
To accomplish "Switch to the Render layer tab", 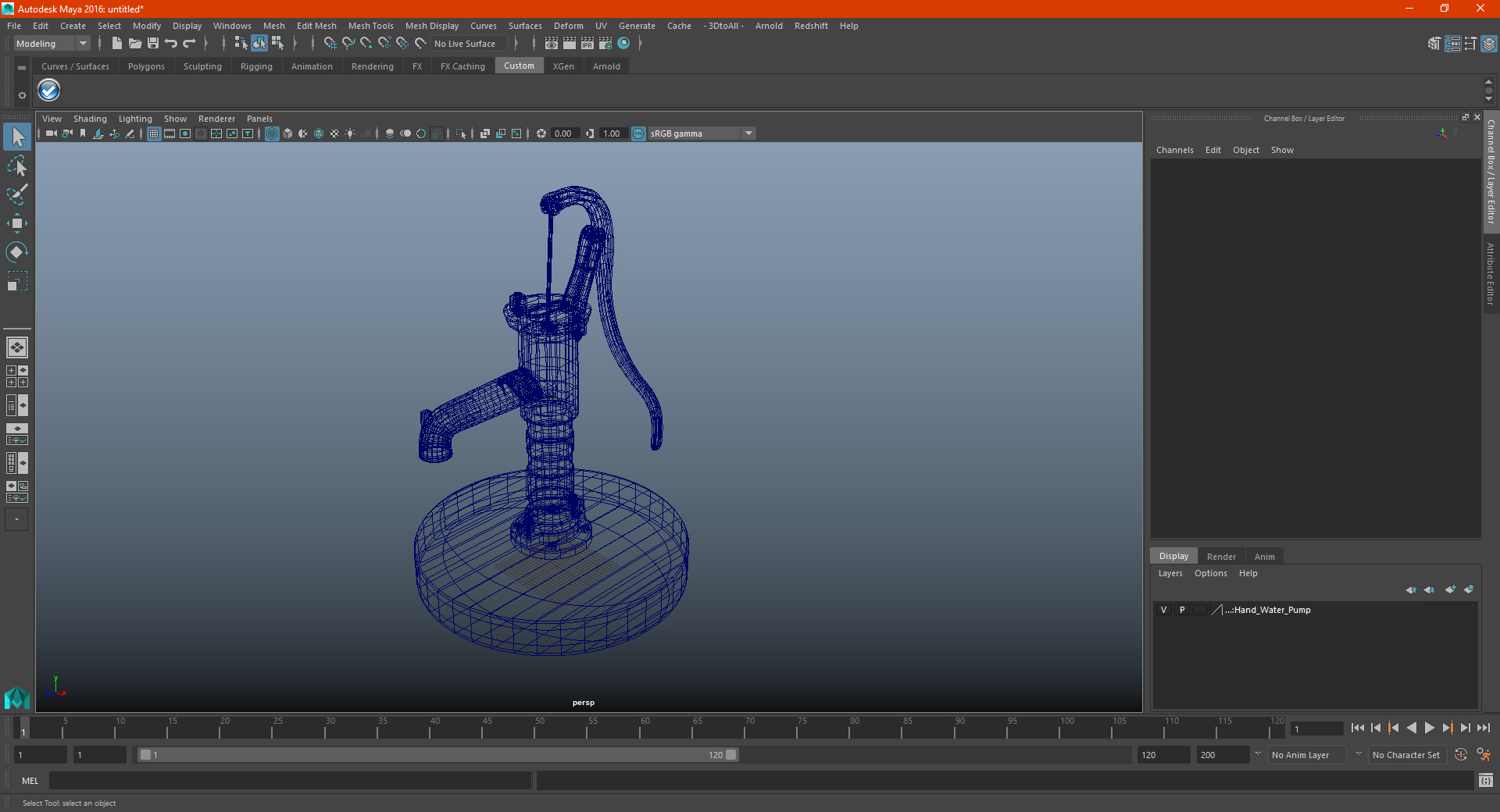I will pyautogui.click(x=1221, y=557).
